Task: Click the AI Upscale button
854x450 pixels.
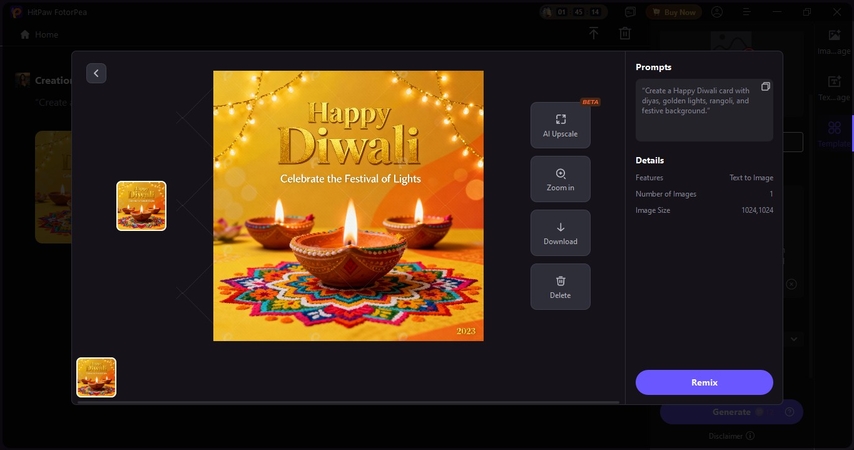Action: click(560, 125)
